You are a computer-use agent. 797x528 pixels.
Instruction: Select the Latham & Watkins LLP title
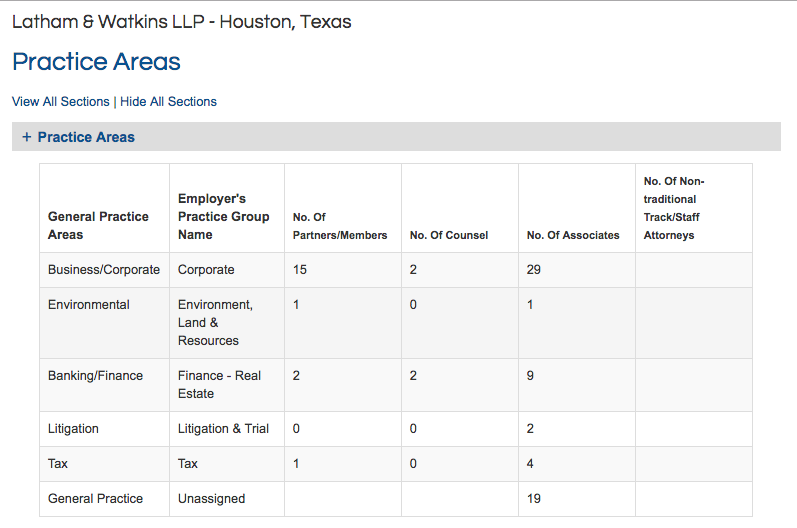(x=181, y=22)
